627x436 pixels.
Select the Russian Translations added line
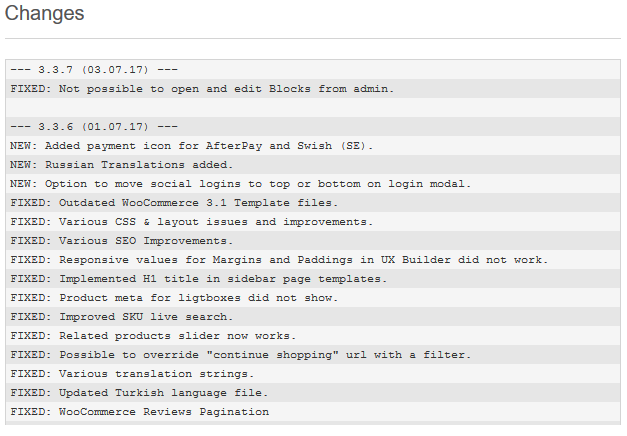121,165
